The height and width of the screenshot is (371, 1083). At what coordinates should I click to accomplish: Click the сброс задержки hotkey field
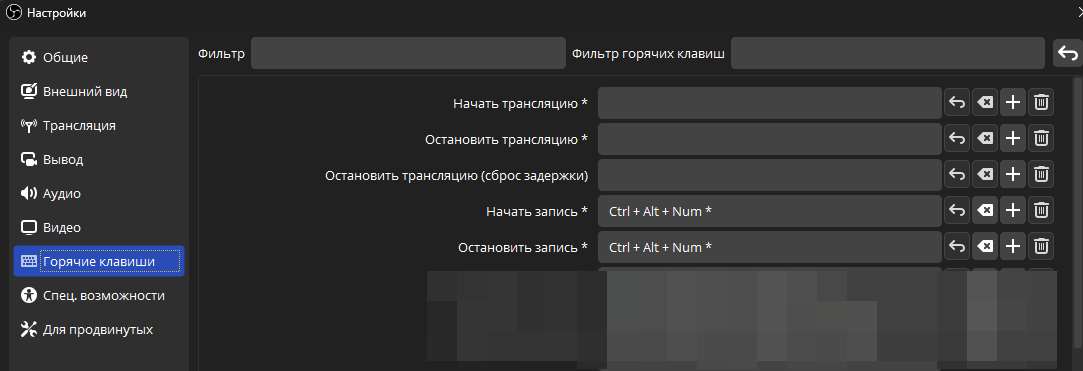coord(769,175)
